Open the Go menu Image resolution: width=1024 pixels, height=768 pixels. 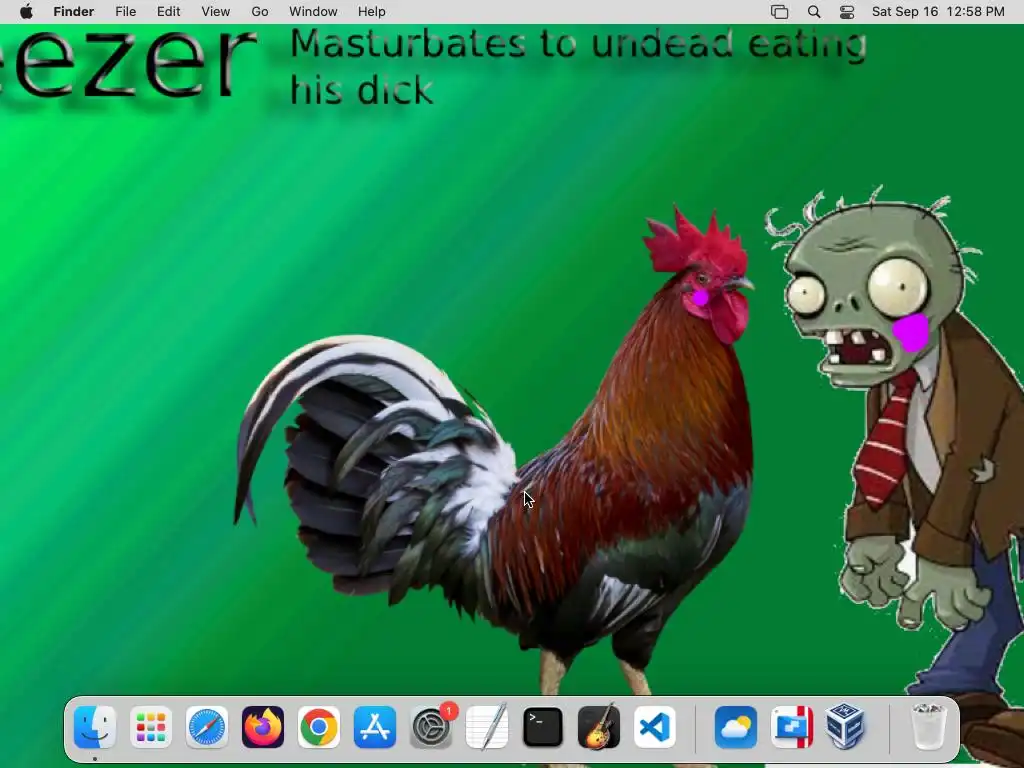click(x=260, y=12)
